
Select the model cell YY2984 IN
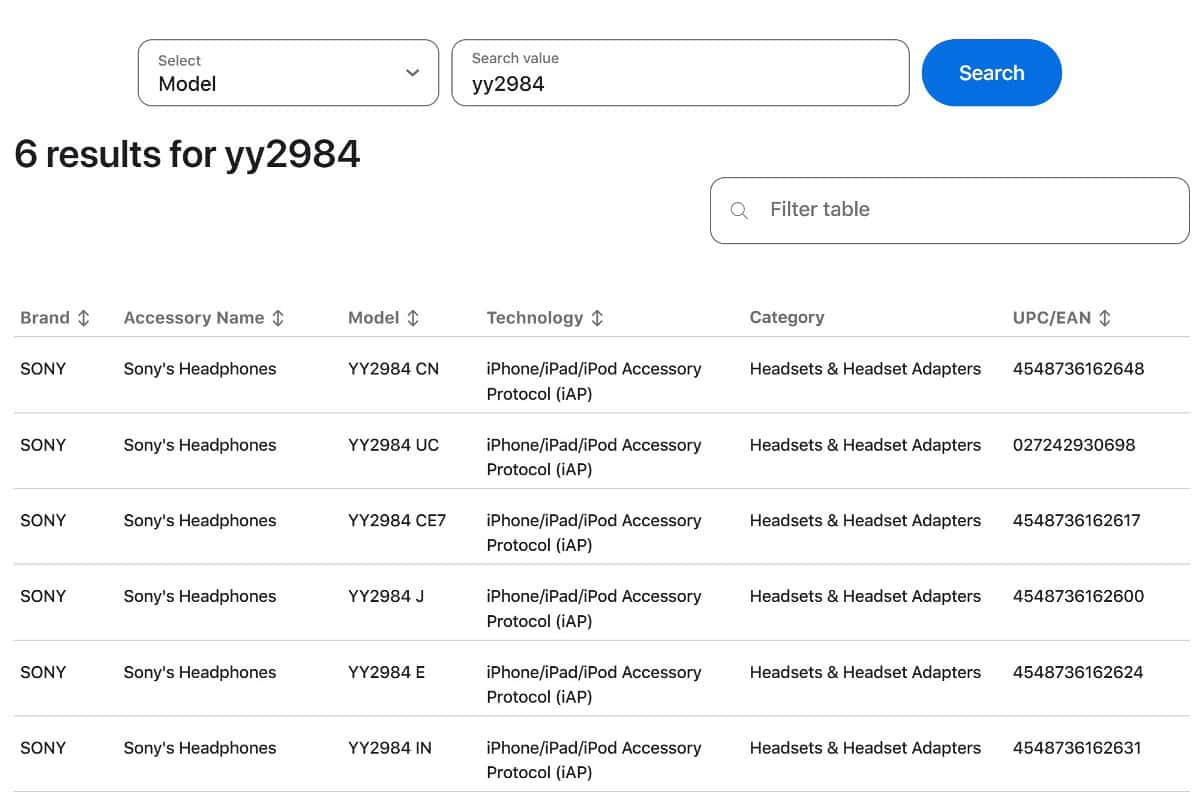coord(390,748)
